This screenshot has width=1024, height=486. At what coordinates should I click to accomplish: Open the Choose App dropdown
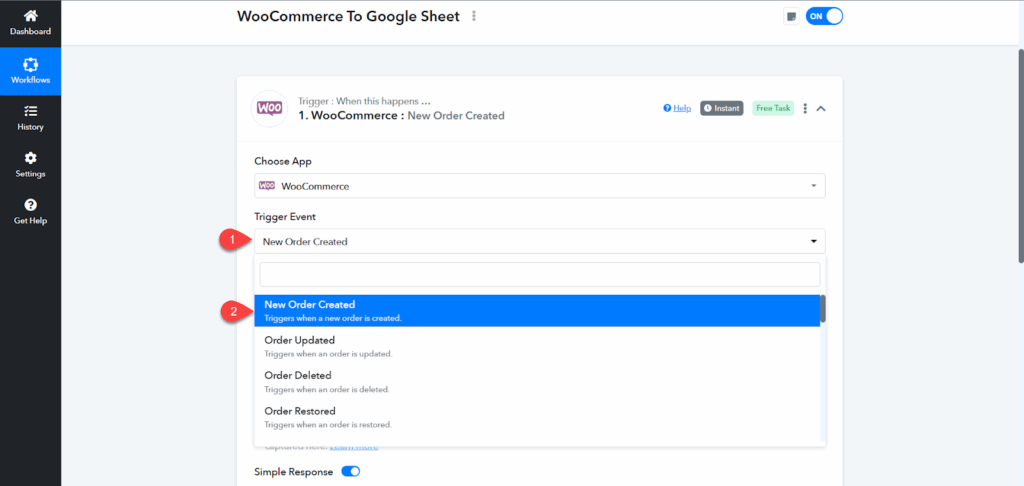click(x=539, y=186)
